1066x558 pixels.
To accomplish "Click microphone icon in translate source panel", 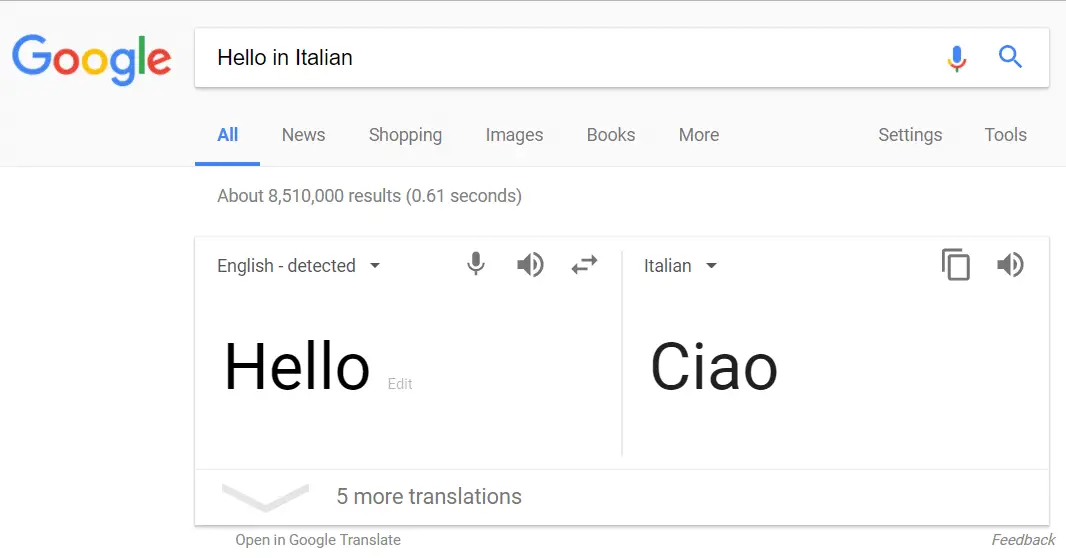I will (476, 264).
